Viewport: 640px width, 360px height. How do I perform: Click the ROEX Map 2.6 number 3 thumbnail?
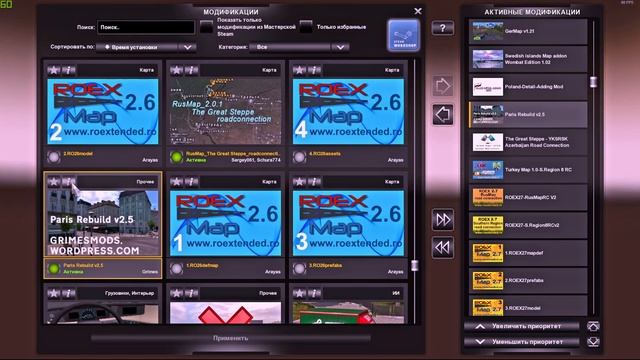349,223
